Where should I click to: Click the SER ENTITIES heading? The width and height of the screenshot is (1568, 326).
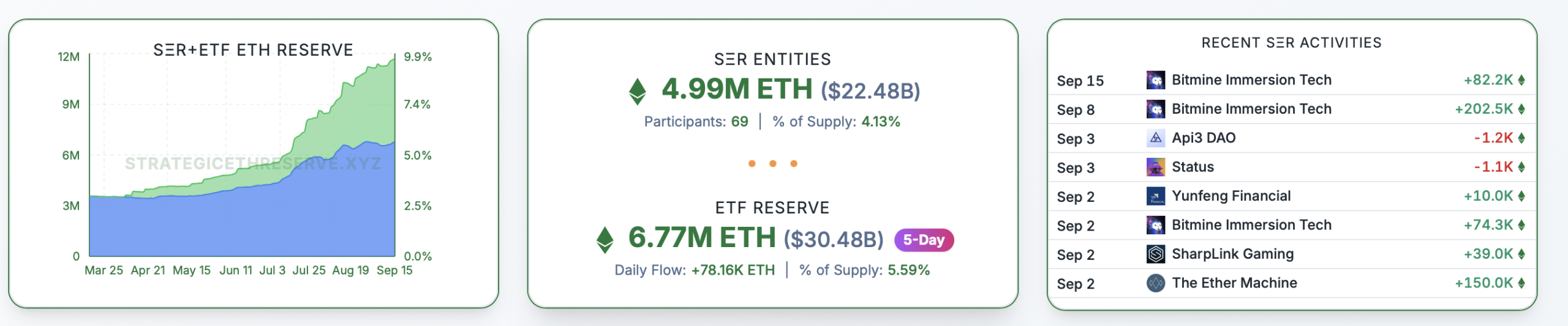click(x=772, y=59)
